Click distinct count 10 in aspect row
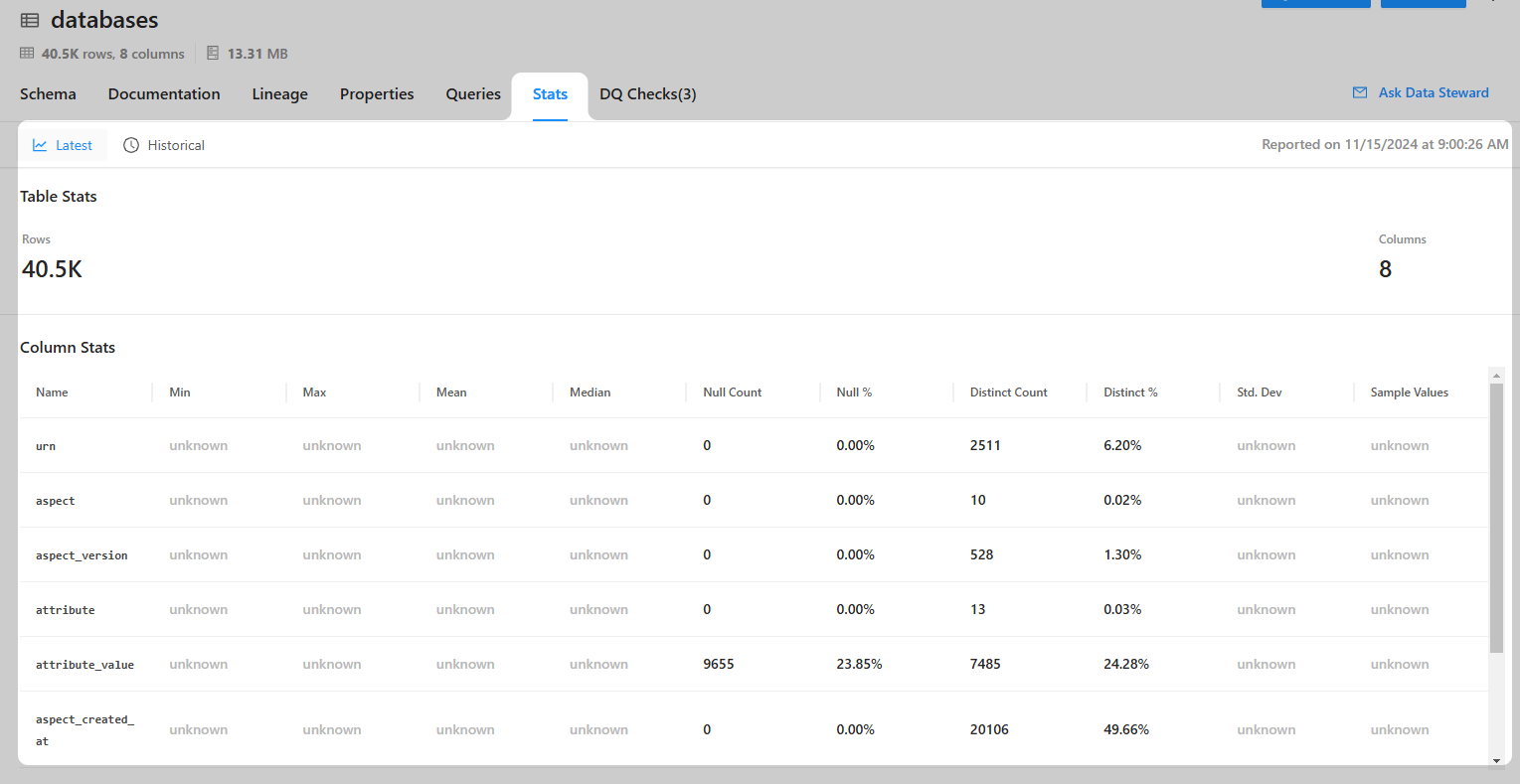Viewport: 1520px width, 784px height. (x=978, y=500)
